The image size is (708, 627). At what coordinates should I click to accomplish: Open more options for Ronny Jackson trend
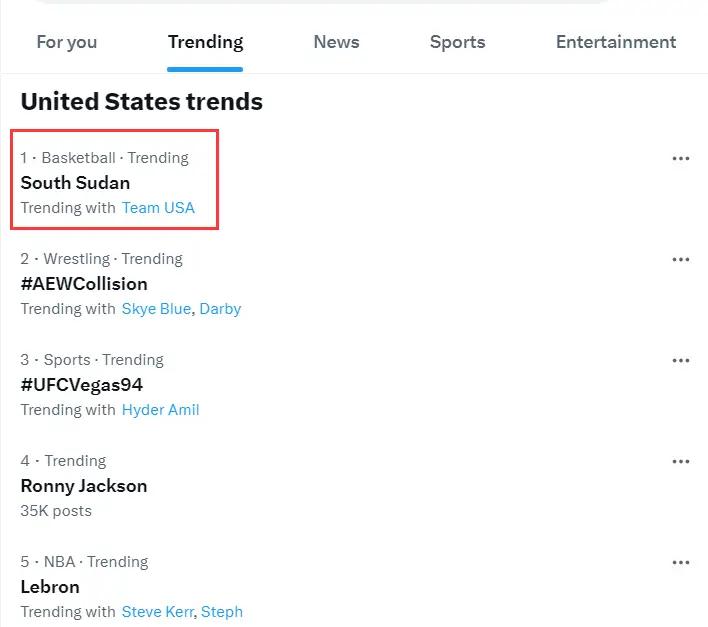681,461
